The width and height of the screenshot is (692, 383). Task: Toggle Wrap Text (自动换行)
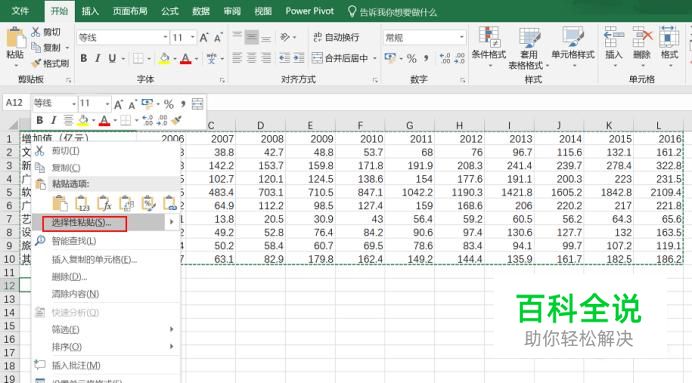336,38
